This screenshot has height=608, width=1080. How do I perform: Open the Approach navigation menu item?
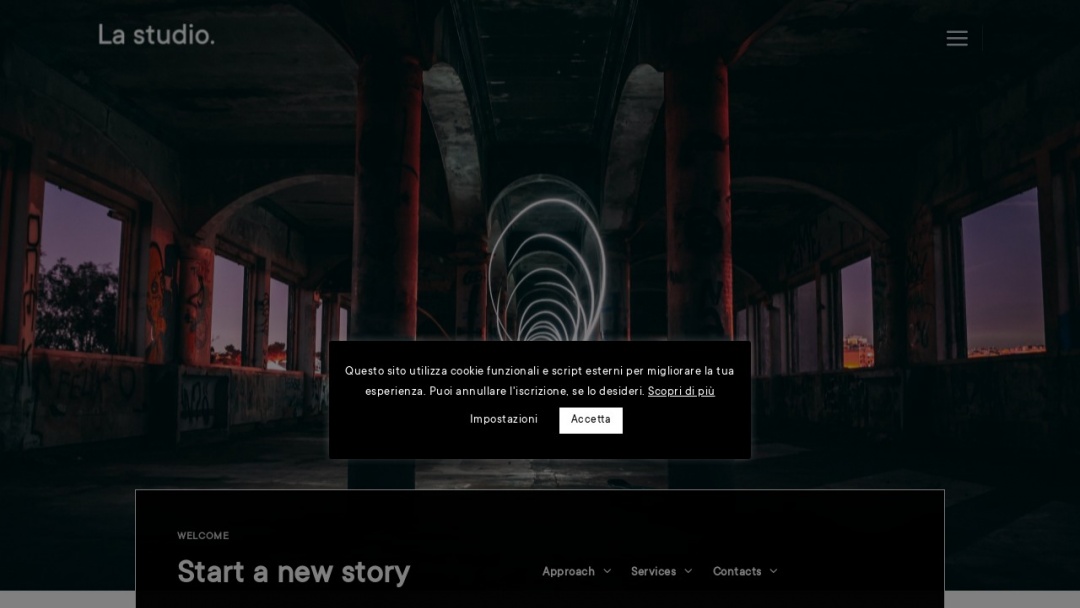click(568, 571)
